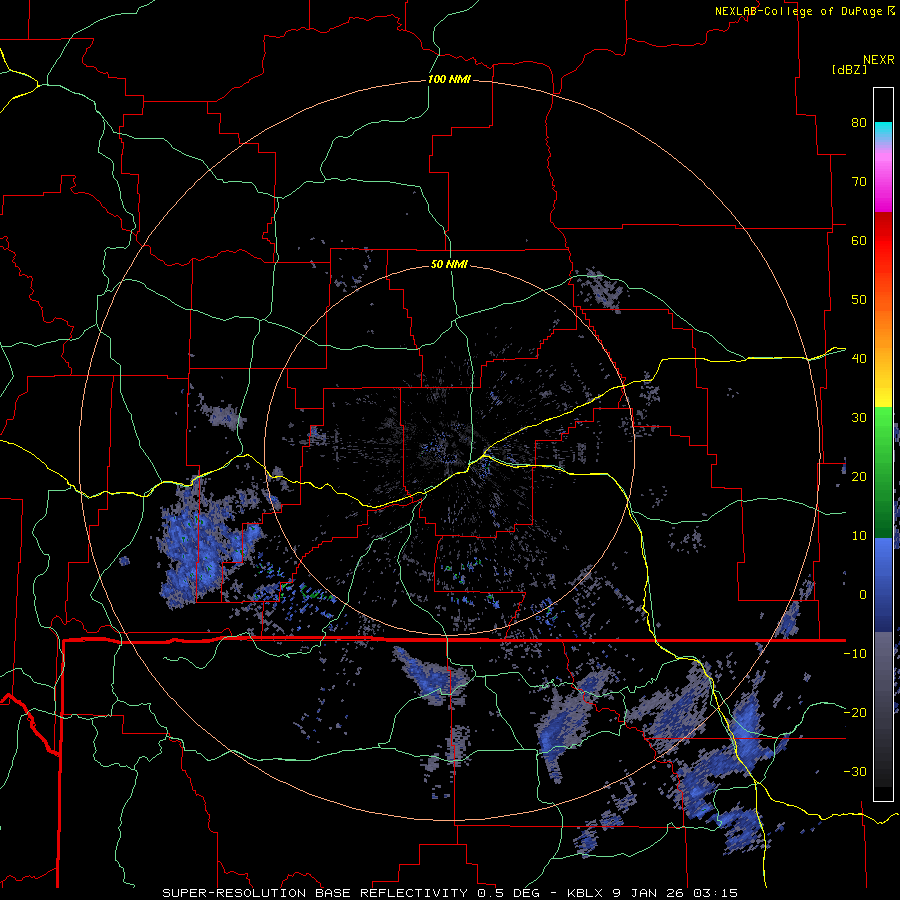
Task: Click the NEXR label above the legend
Action: pos(878,60)
